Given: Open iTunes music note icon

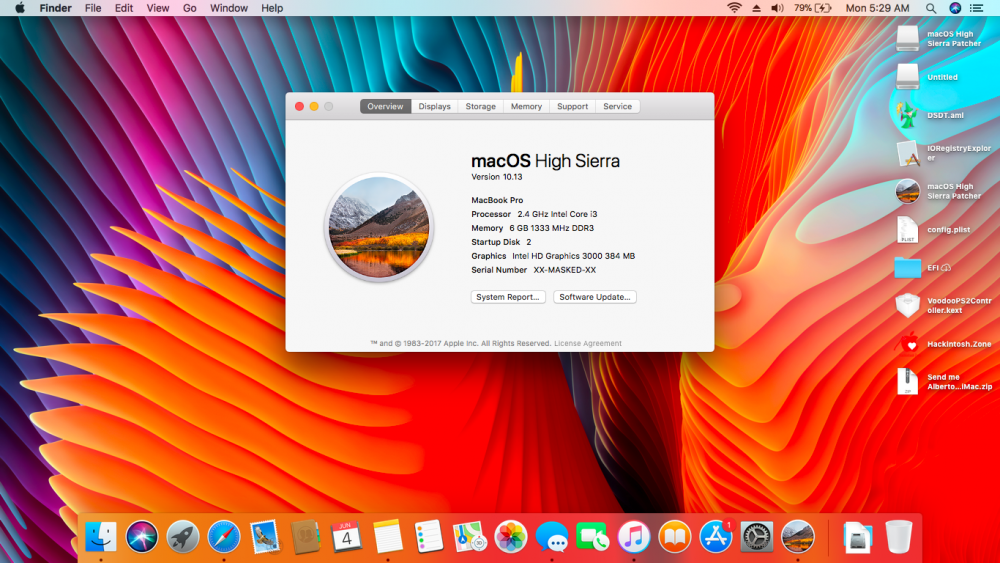Looking at the screenshot, I should click(x=633, y=536).
